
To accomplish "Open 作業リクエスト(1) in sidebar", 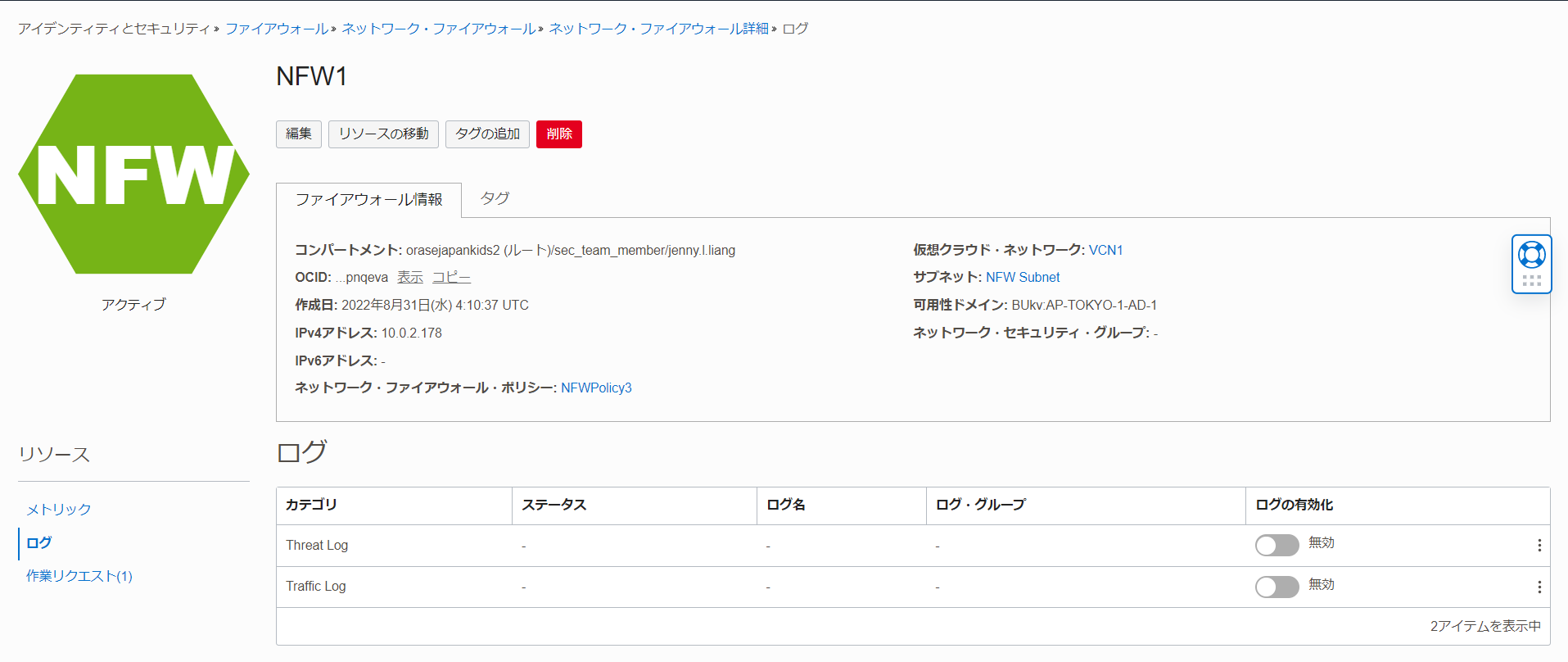I will [79, 576].
